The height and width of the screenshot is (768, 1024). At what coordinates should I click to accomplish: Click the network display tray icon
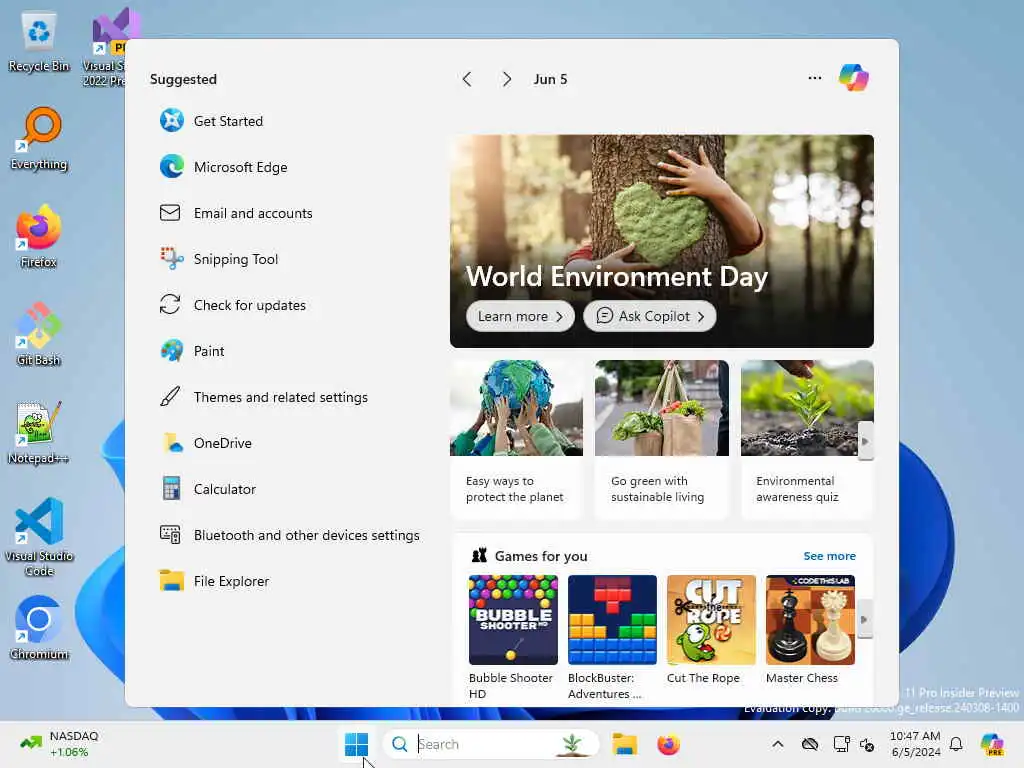click(x=841, y=744)
